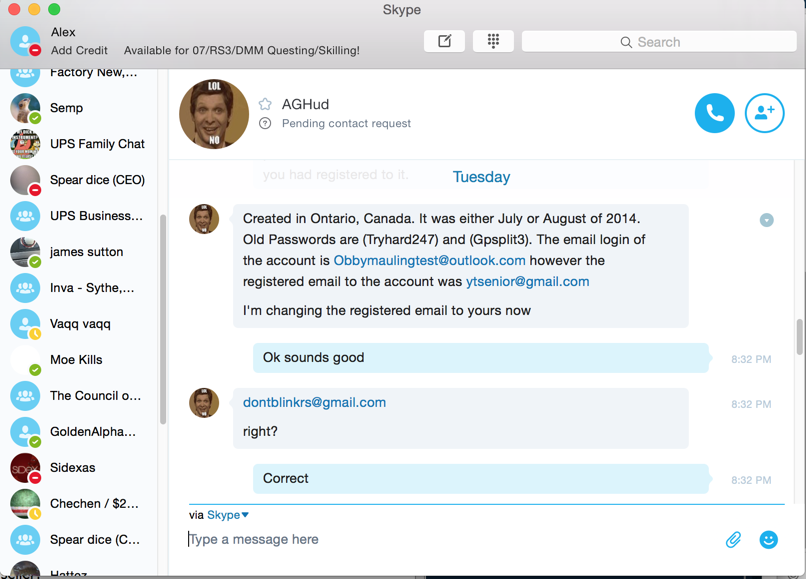
Task: Close the Skype window with the red button
Action: 14,9
